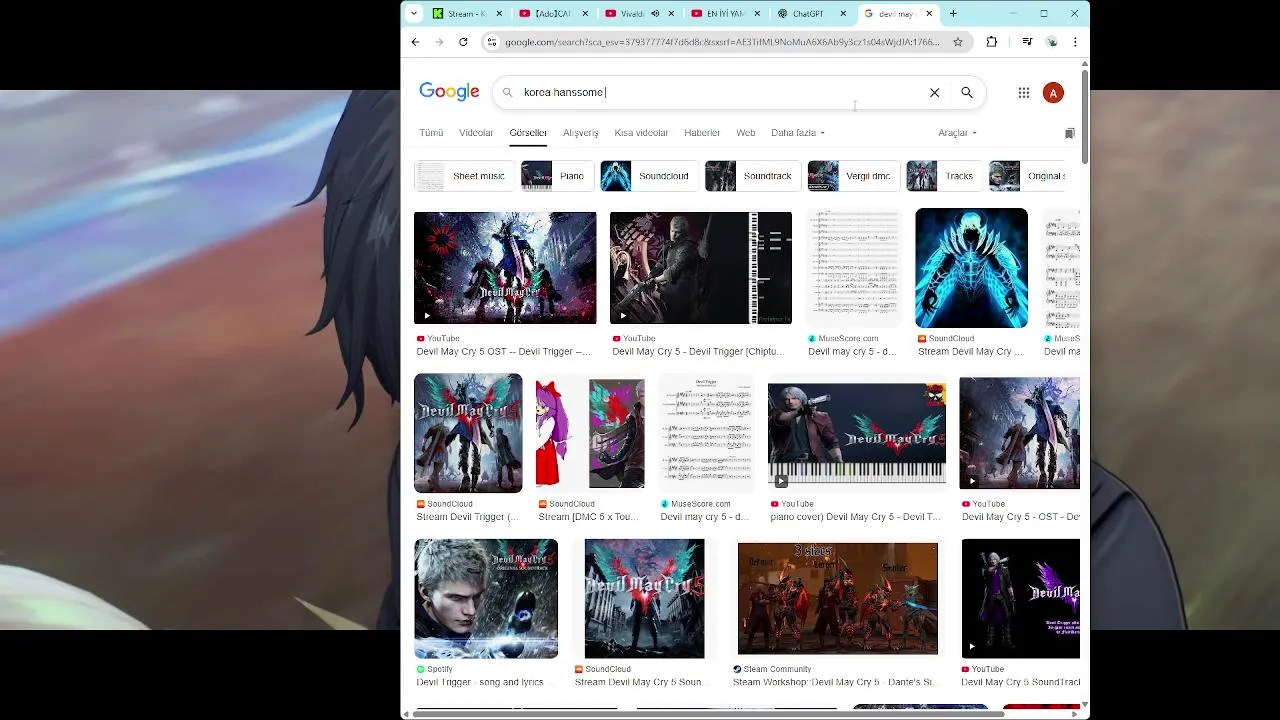Screen dimensions: 1280x720
Task: Open a new browser tab
Action: 953,14
